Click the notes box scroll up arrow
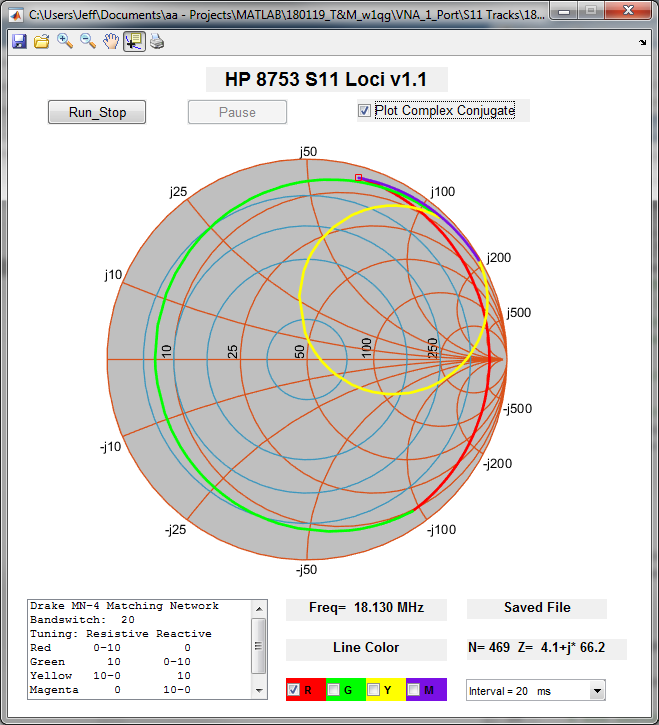This screenshot has height=725, width=659. pyautogui.click(x=259, y=609)
